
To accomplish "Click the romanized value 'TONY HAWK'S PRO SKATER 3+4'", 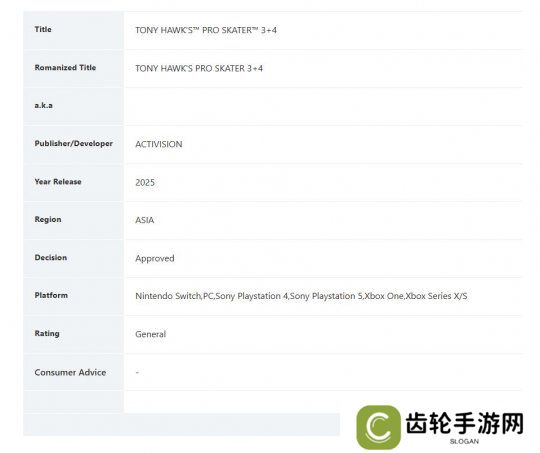I will pyautogui.click(x=199, y=68).
